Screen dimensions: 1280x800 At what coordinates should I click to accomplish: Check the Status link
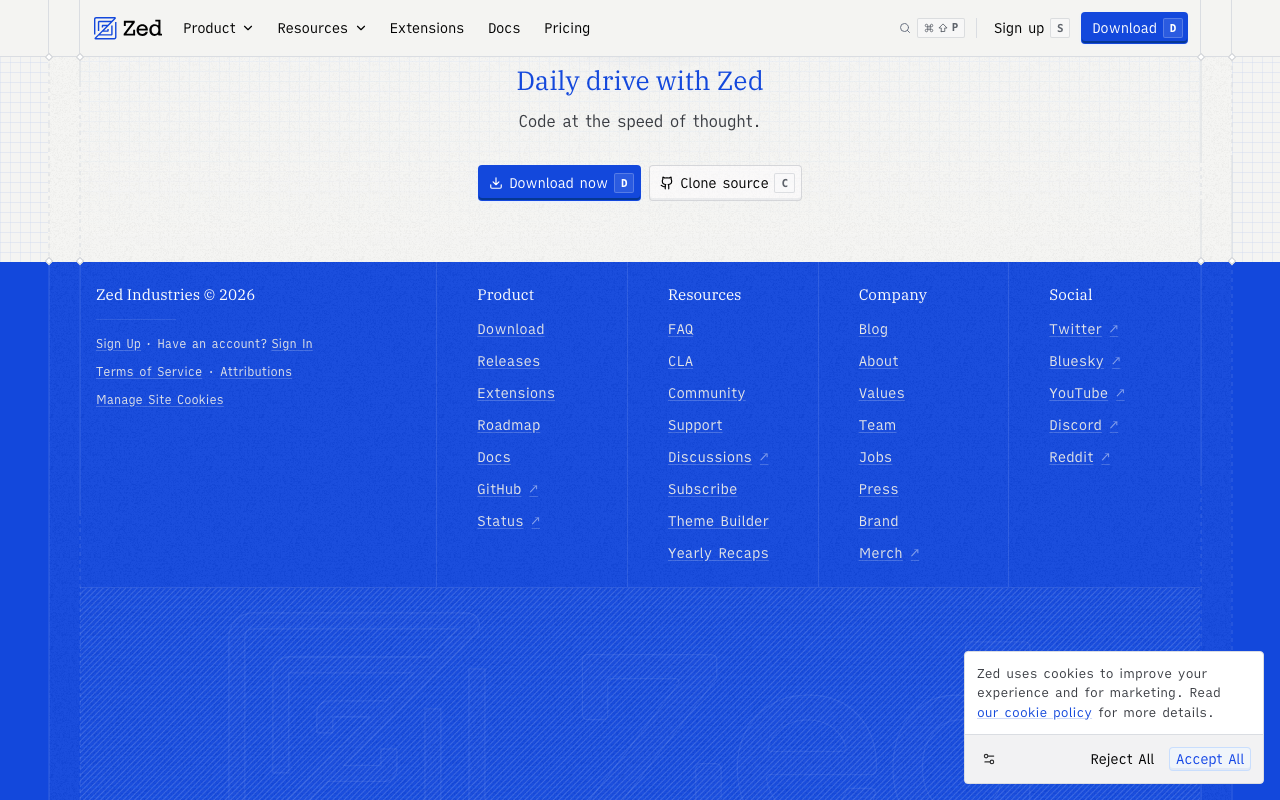[500, 521]
